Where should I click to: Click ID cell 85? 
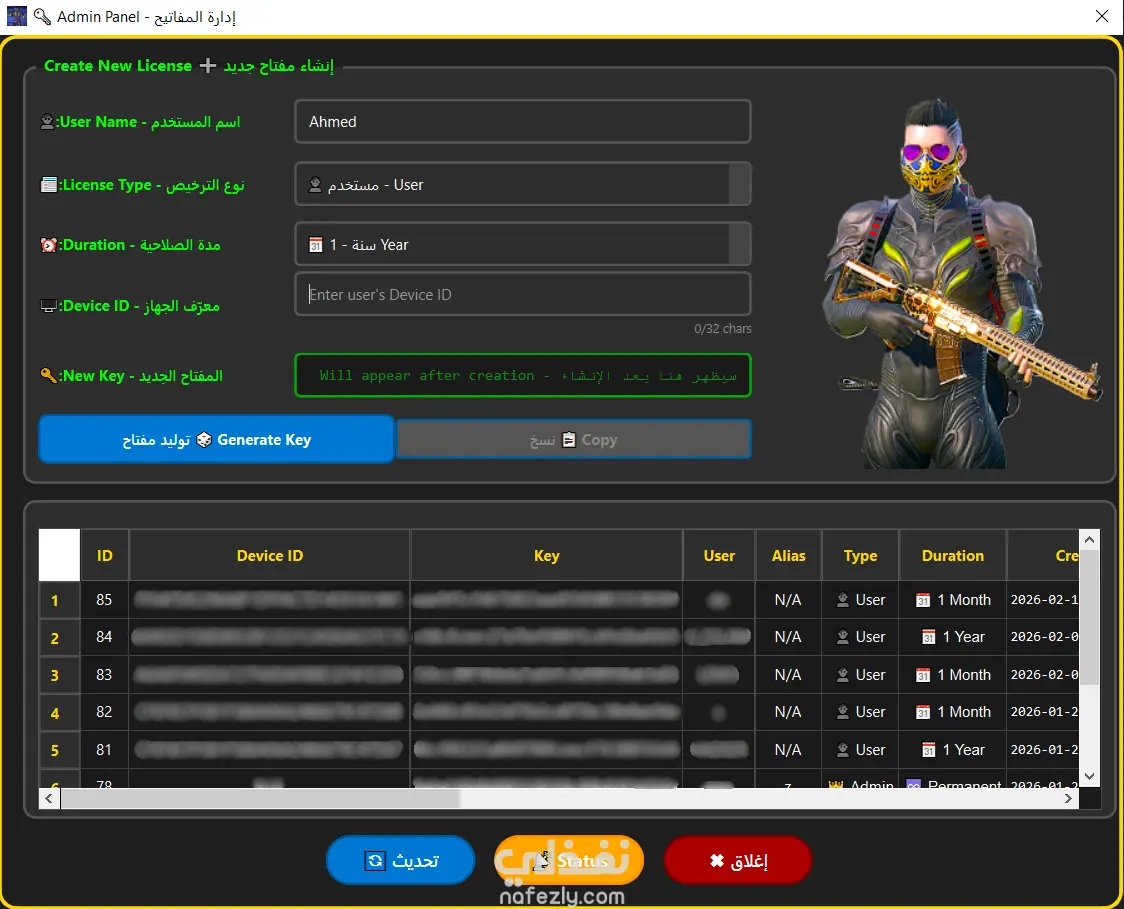(104, 599)
